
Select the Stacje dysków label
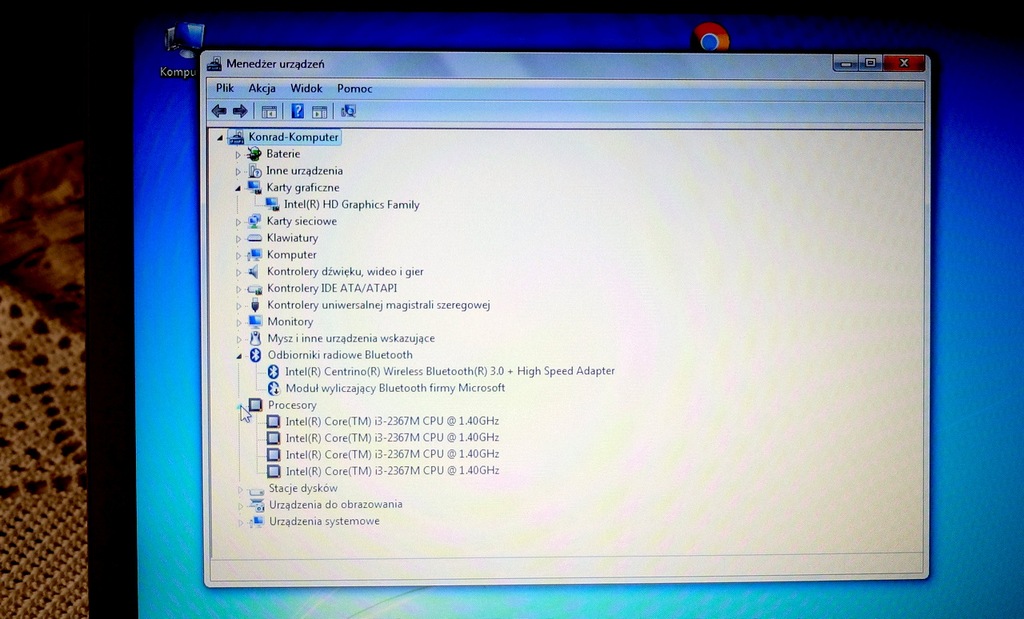click(303, 488)
